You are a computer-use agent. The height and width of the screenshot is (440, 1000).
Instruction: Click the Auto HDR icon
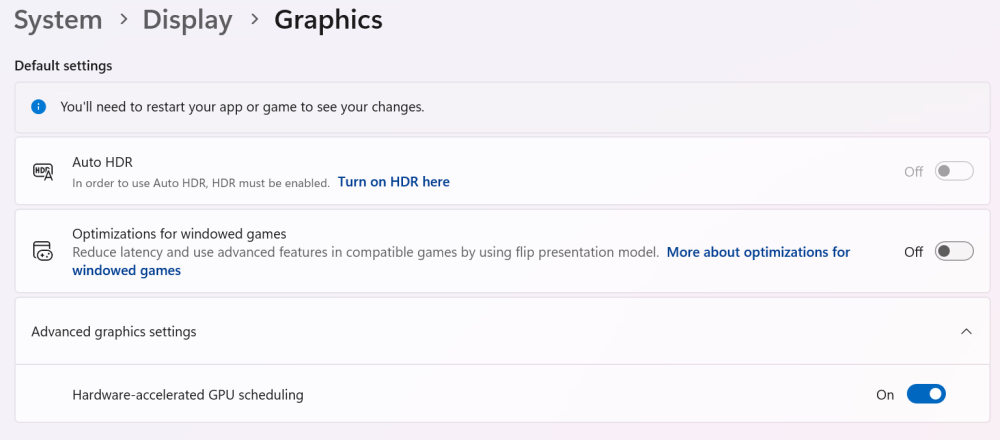click(43, 171)
